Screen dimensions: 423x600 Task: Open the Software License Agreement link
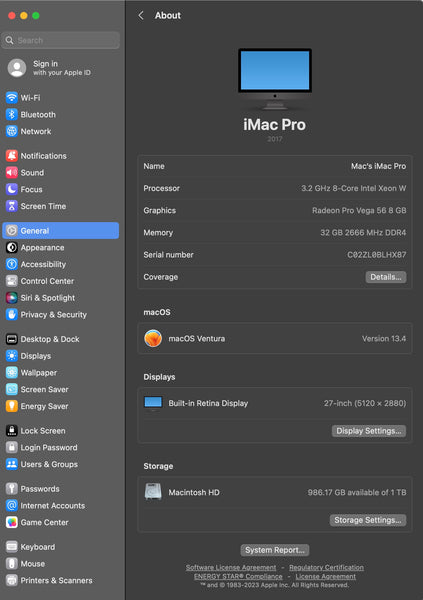tap(231, 567)
